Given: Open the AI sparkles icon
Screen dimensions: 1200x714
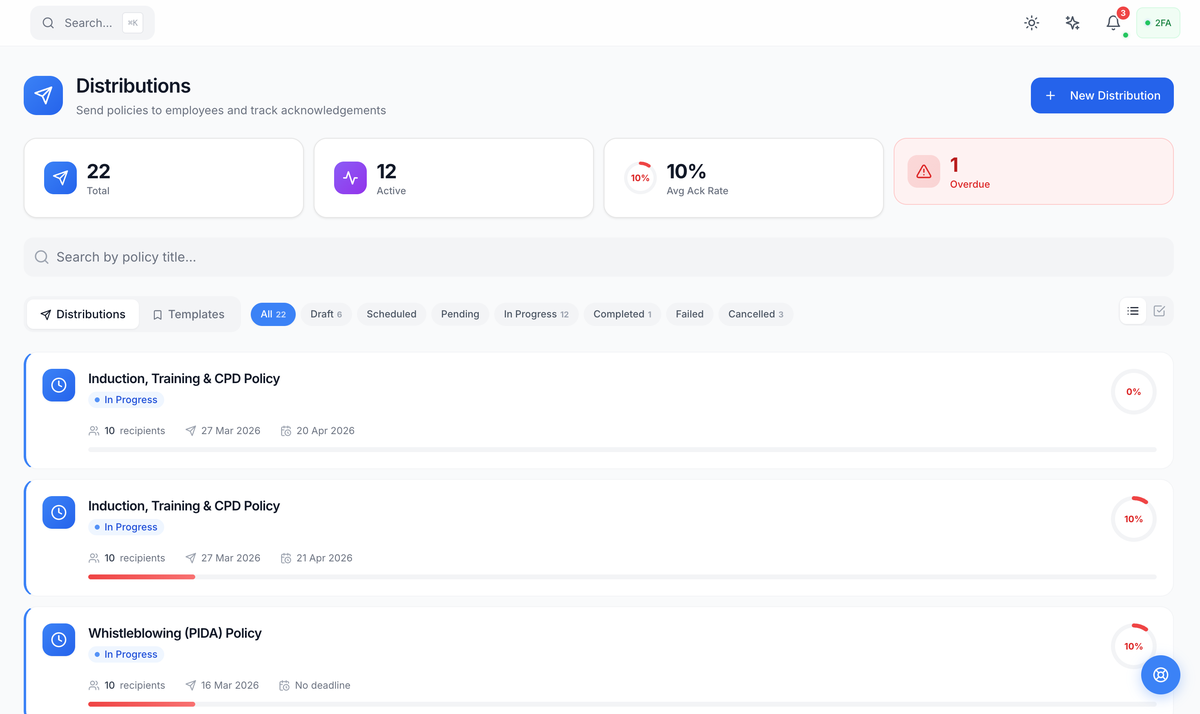Looking at the screenshot, I should [x=1072, y=23].
